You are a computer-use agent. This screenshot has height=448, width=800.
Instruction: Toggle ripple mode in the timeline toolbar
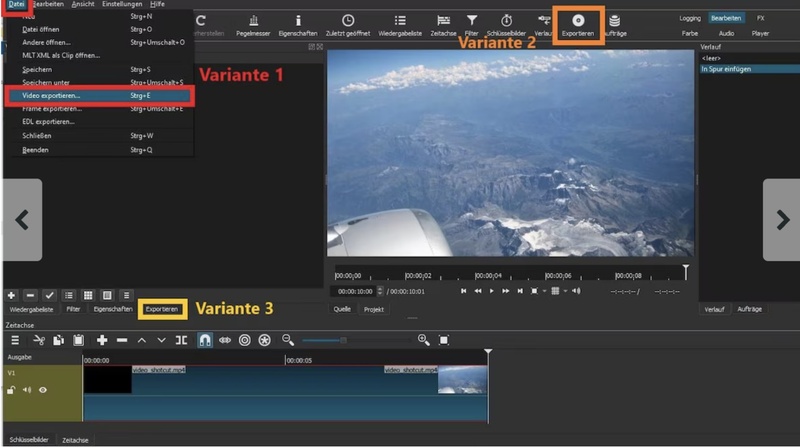tap(225, 341)
